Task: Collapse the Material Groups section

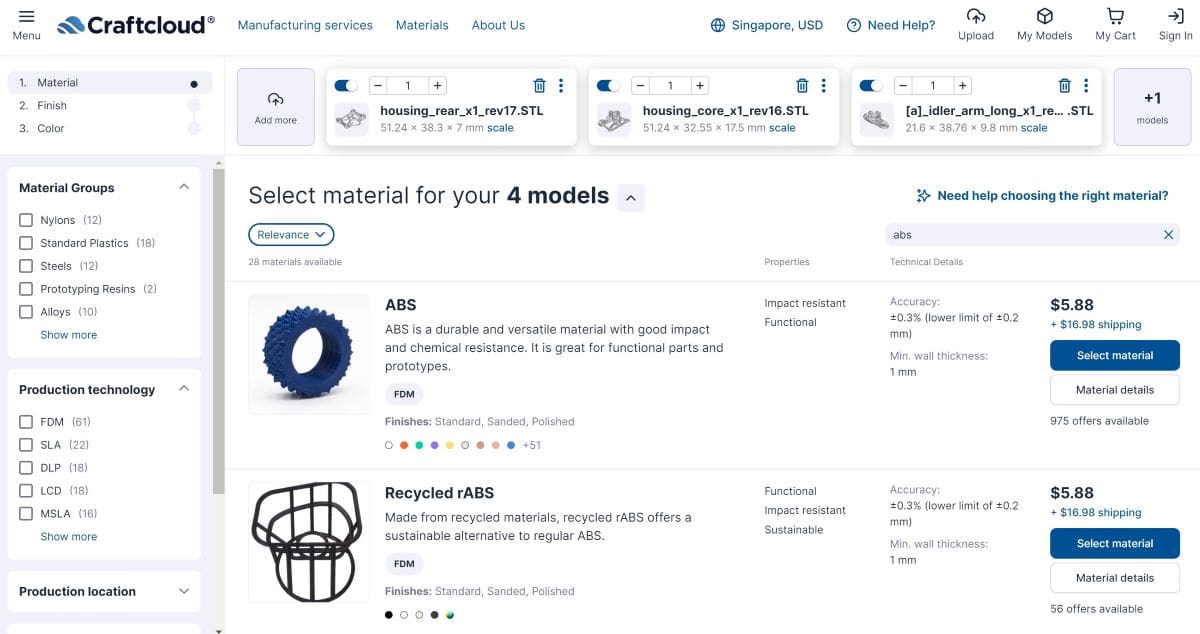Action: pos(184,187)
